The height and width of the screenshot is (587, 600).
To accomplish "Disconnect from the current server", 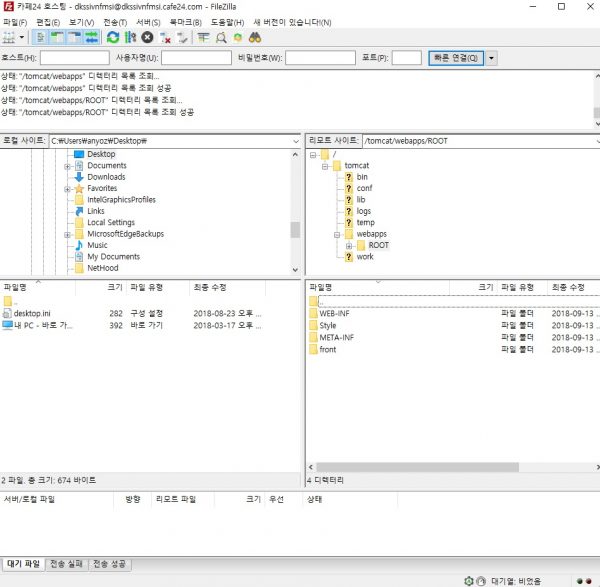I will 165,38.
